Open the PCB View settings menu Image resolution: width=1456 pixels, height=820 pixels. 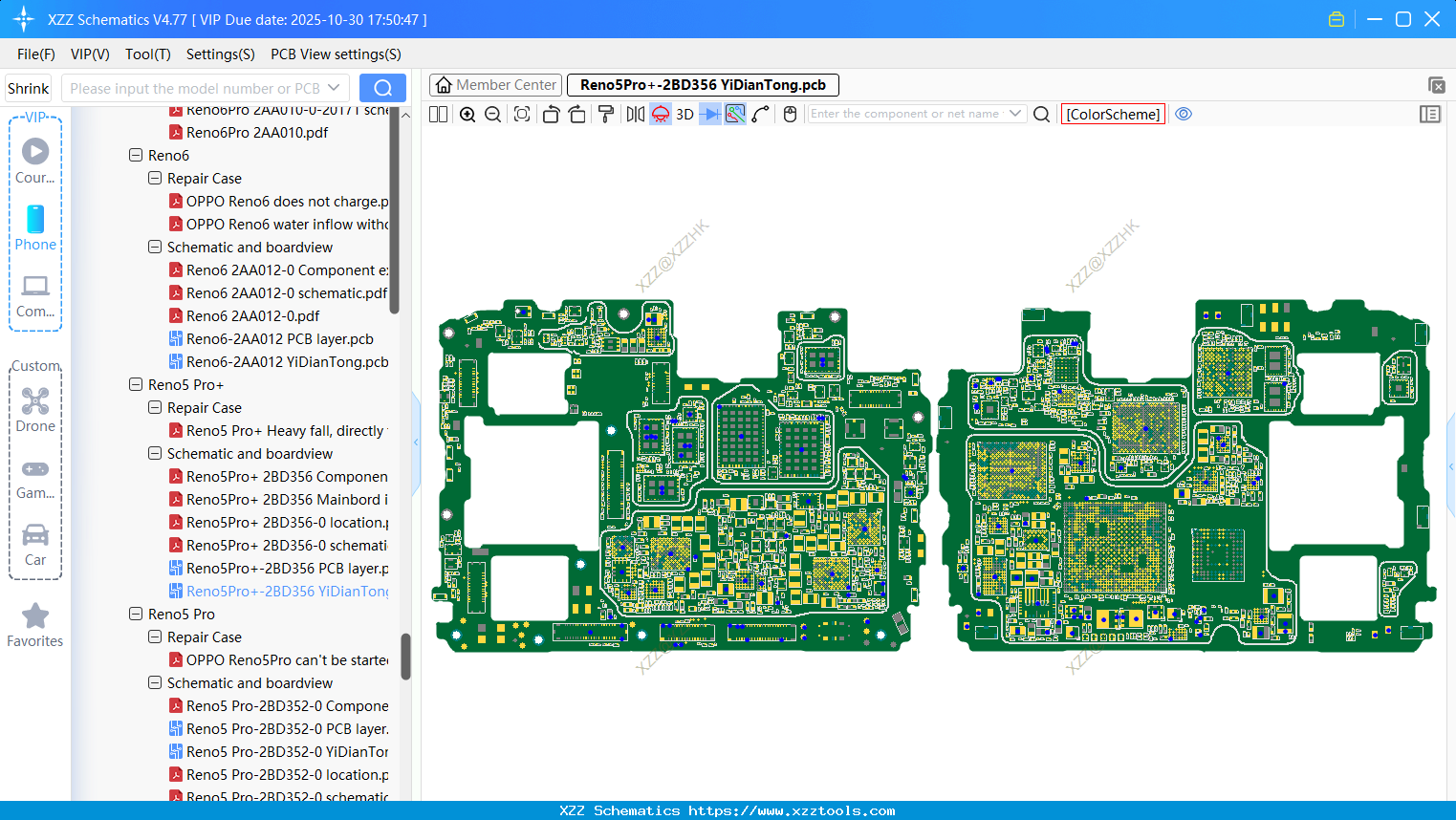point(336,54)
